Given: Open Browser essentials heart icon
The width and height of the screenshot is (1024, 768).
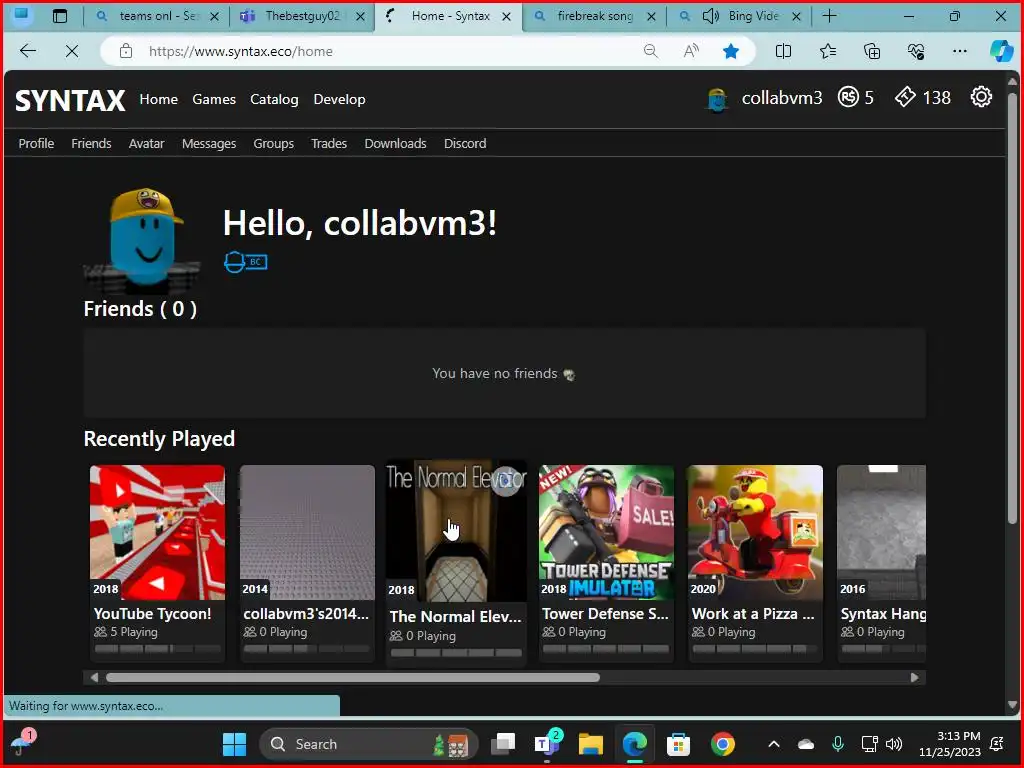Looking at the screenshot, I should point(916,51).
